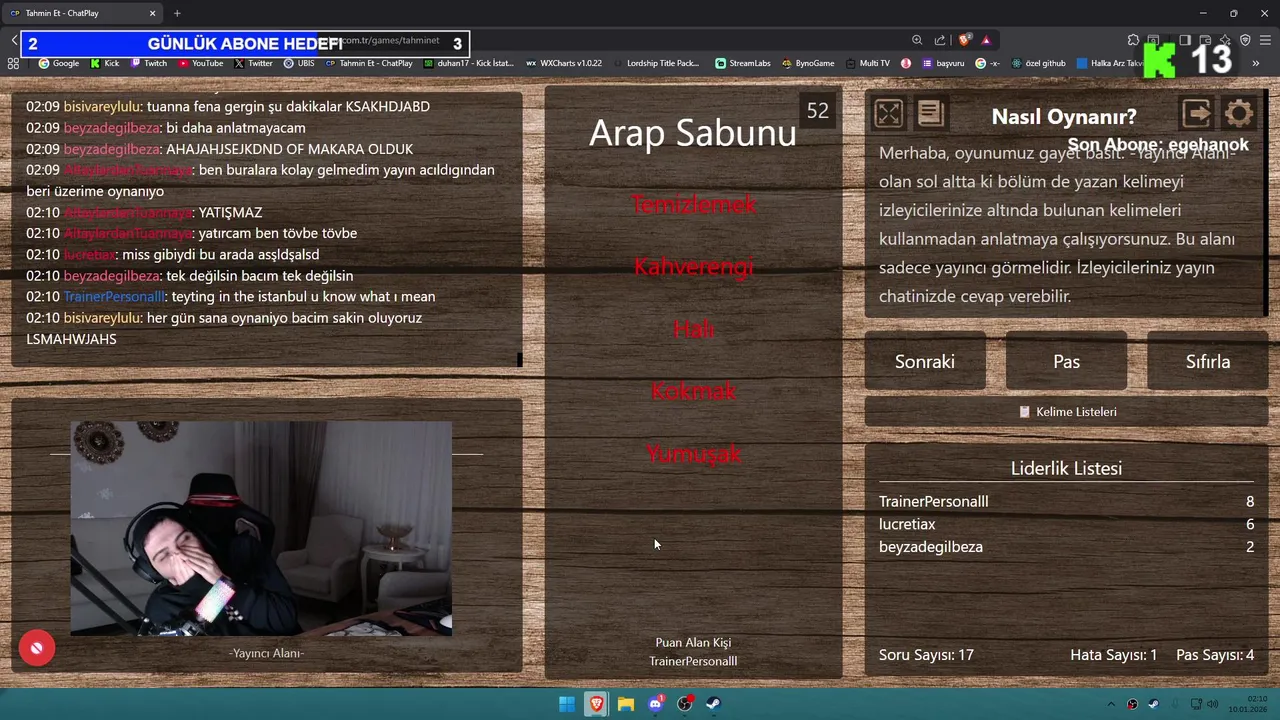Image resolution: width=1280 pixels, height=720 pixels.
Task: Open File Explorer from the taskbar
Action: pos(626,704)
